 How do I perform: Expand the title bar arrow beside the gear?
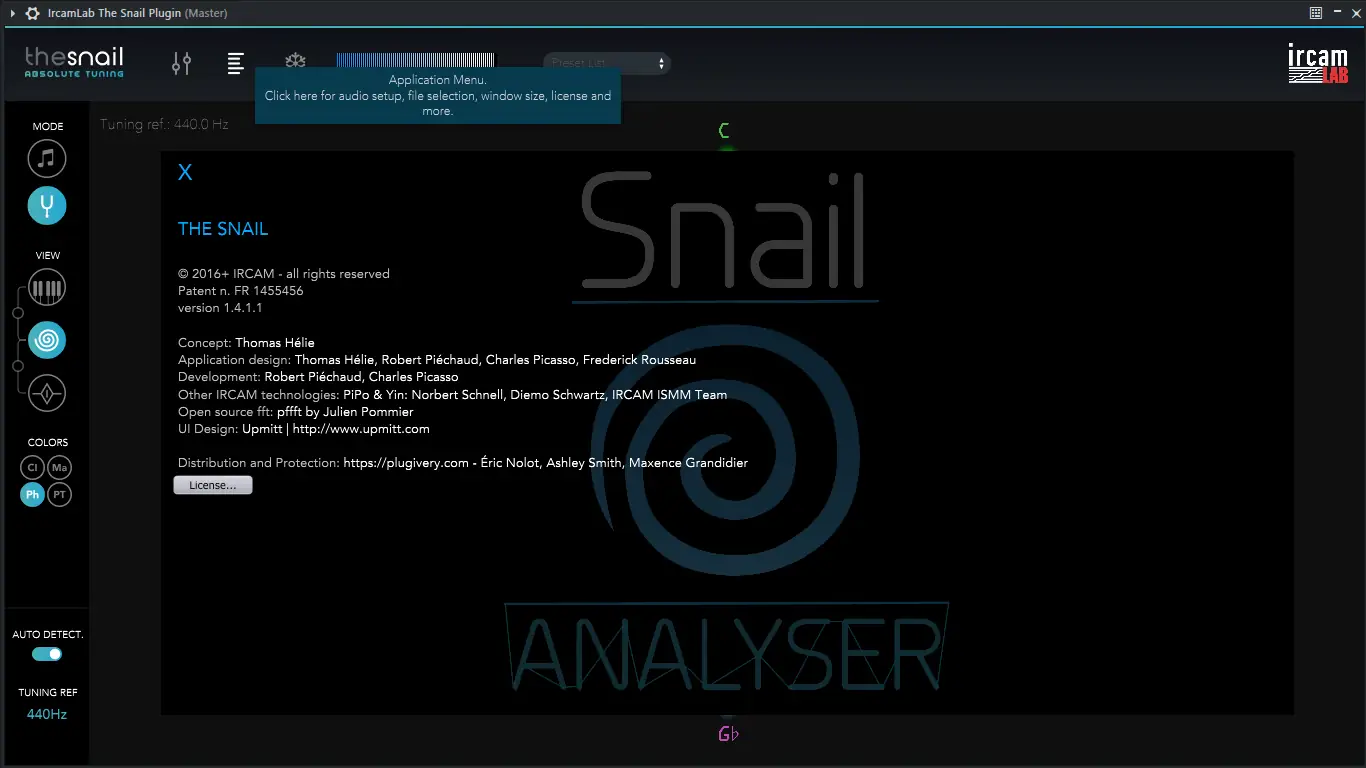click(11, 13)
